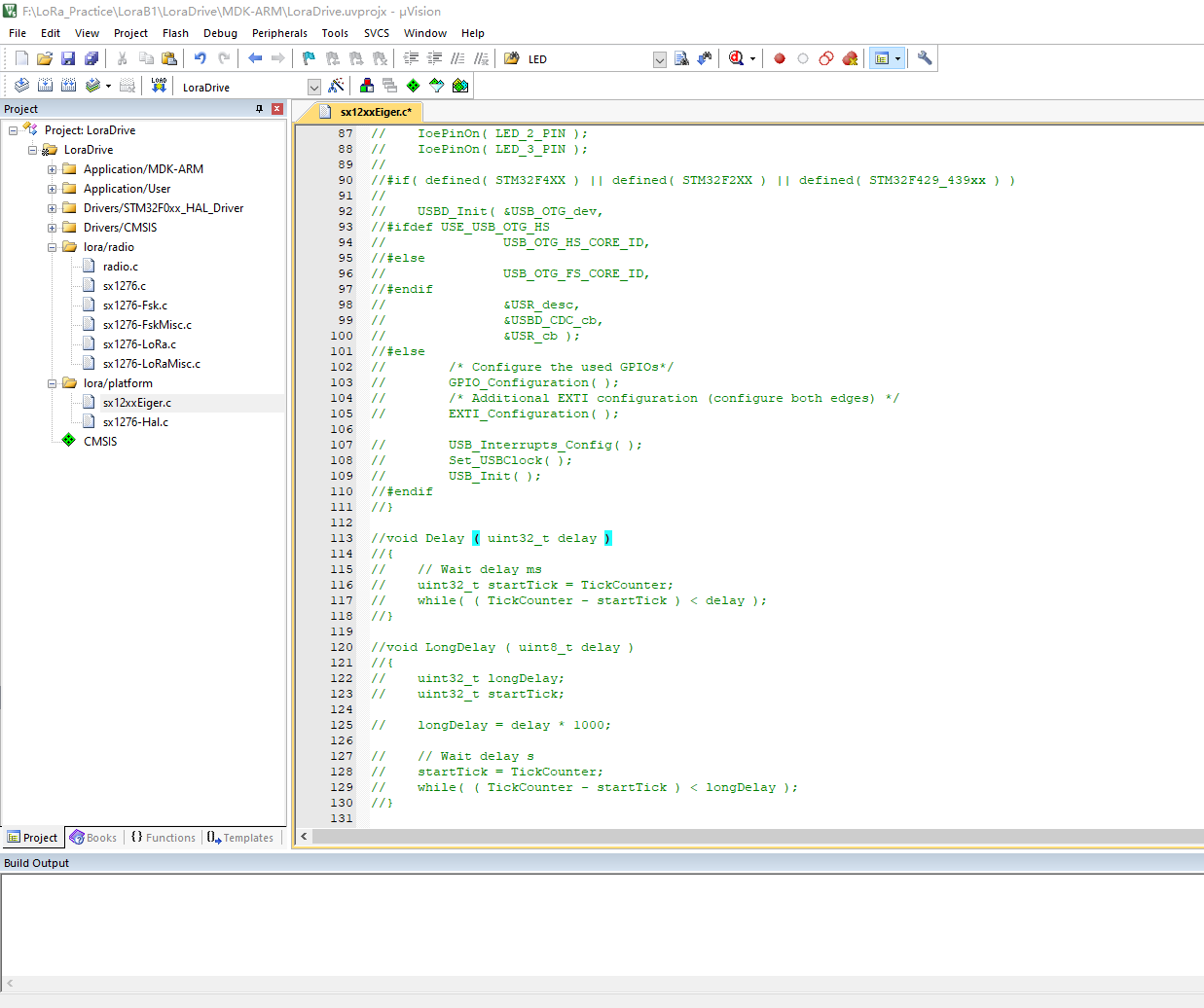Image resolution: width=1204 pixels, height=1008 pixels.
Task: Pin the Project panel
Action: (x=259, y=109)
